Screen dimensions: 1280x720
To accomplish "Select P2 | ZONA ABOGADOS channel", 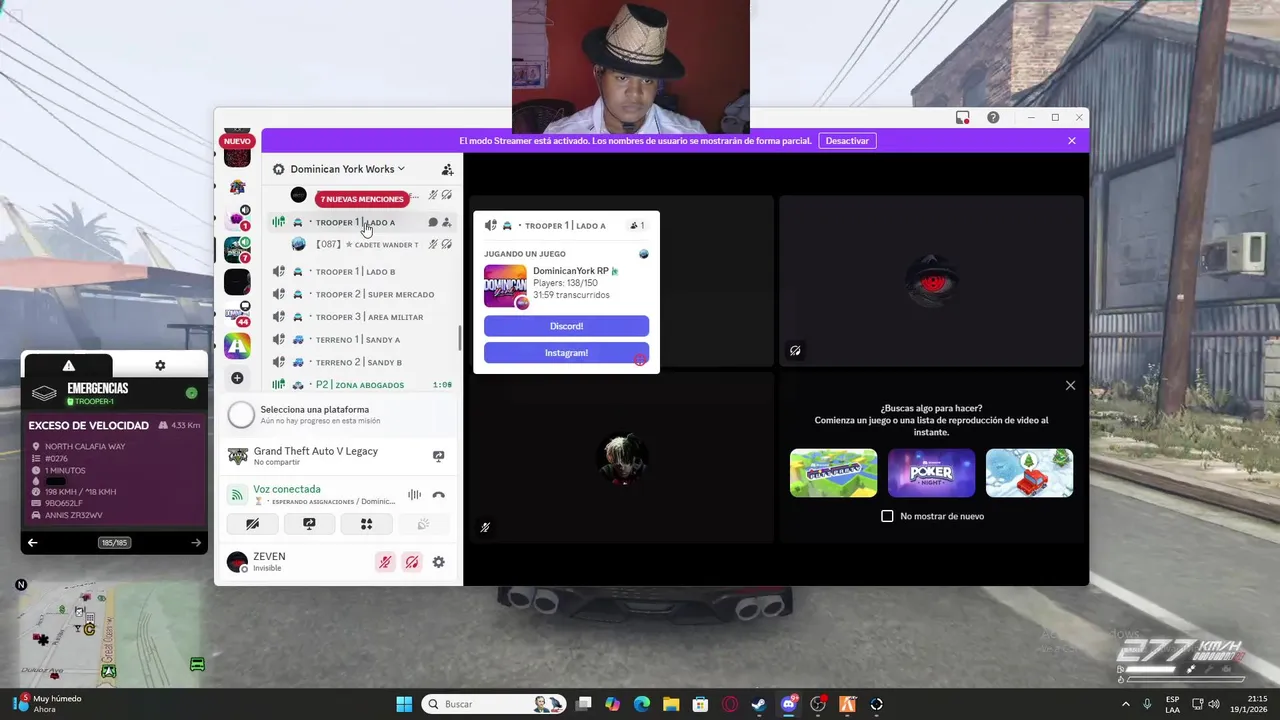I will pos(360,385).
